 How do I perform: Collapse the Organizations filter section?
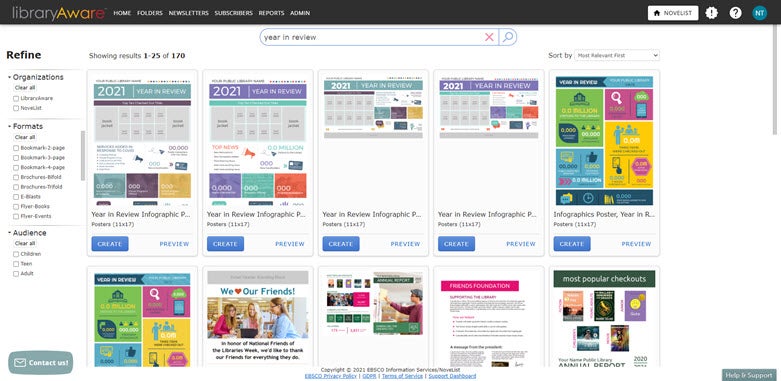point(9,77)
